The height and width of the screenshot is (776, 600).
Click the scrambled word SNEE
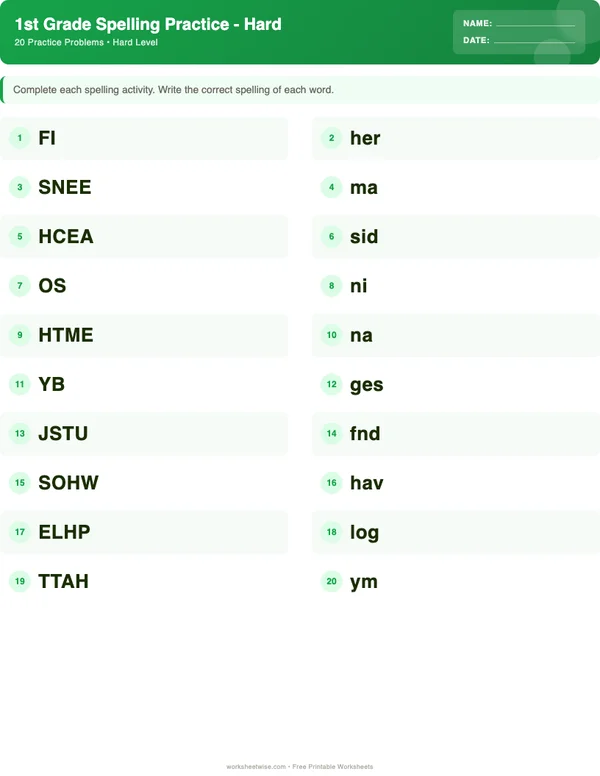64,187
